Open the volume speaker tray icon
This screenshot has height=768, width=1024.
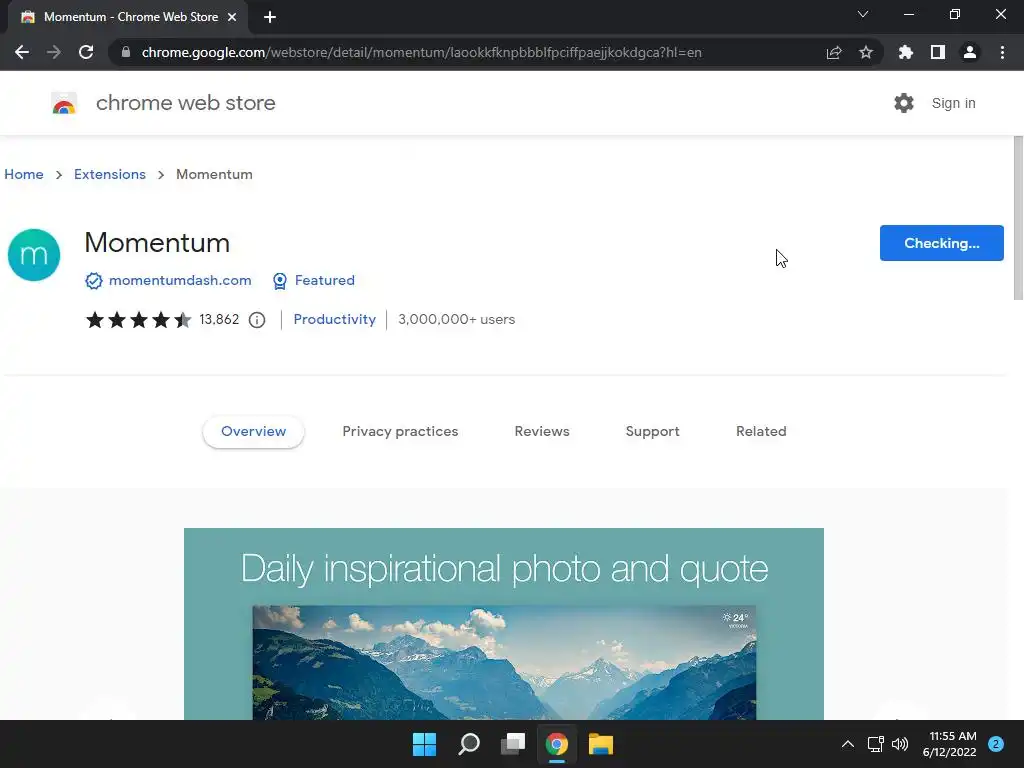pos(900,744)
